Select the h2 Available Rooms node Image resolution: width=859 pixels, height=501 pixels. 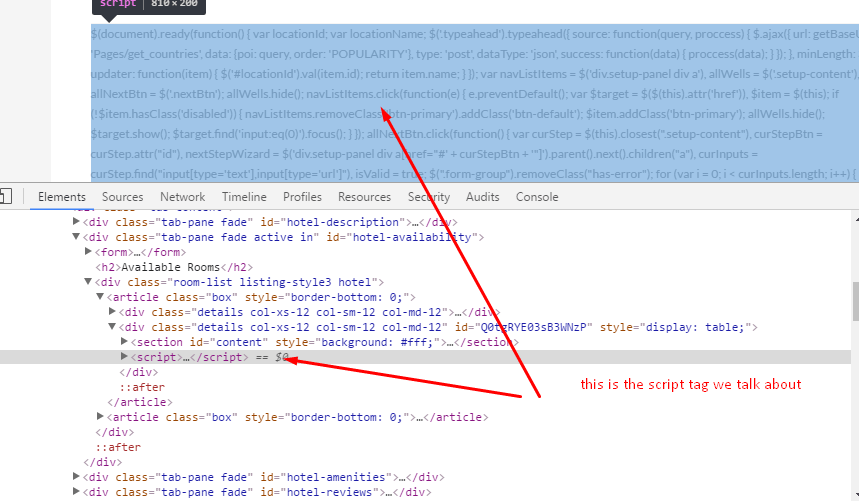[x=174, y=267]
